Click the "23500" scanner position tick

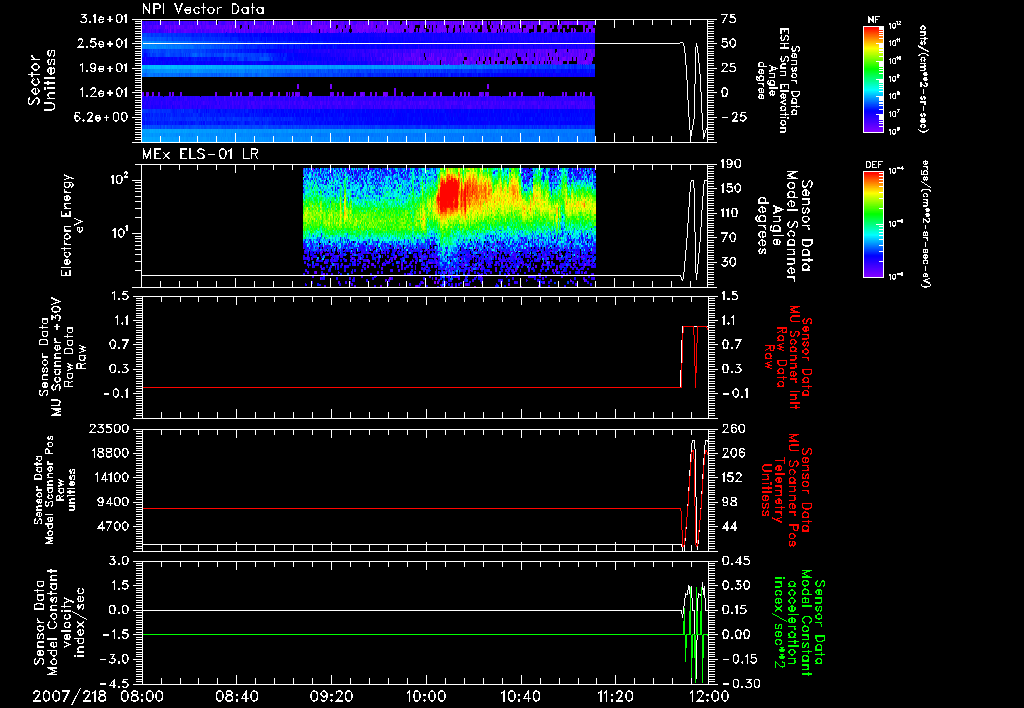click(109, 428)
